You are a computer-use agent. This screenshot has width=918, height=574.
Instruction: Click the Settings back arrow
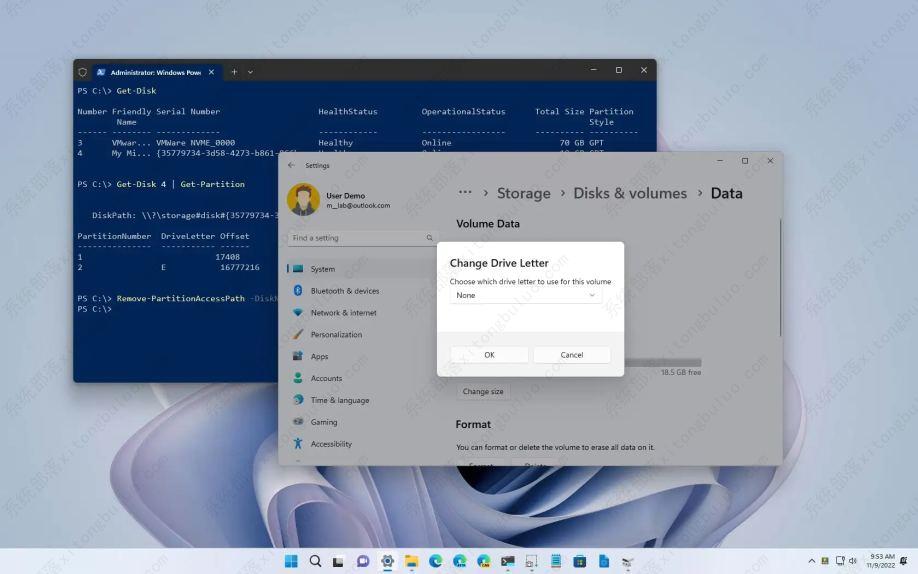[x=291, y=165]
